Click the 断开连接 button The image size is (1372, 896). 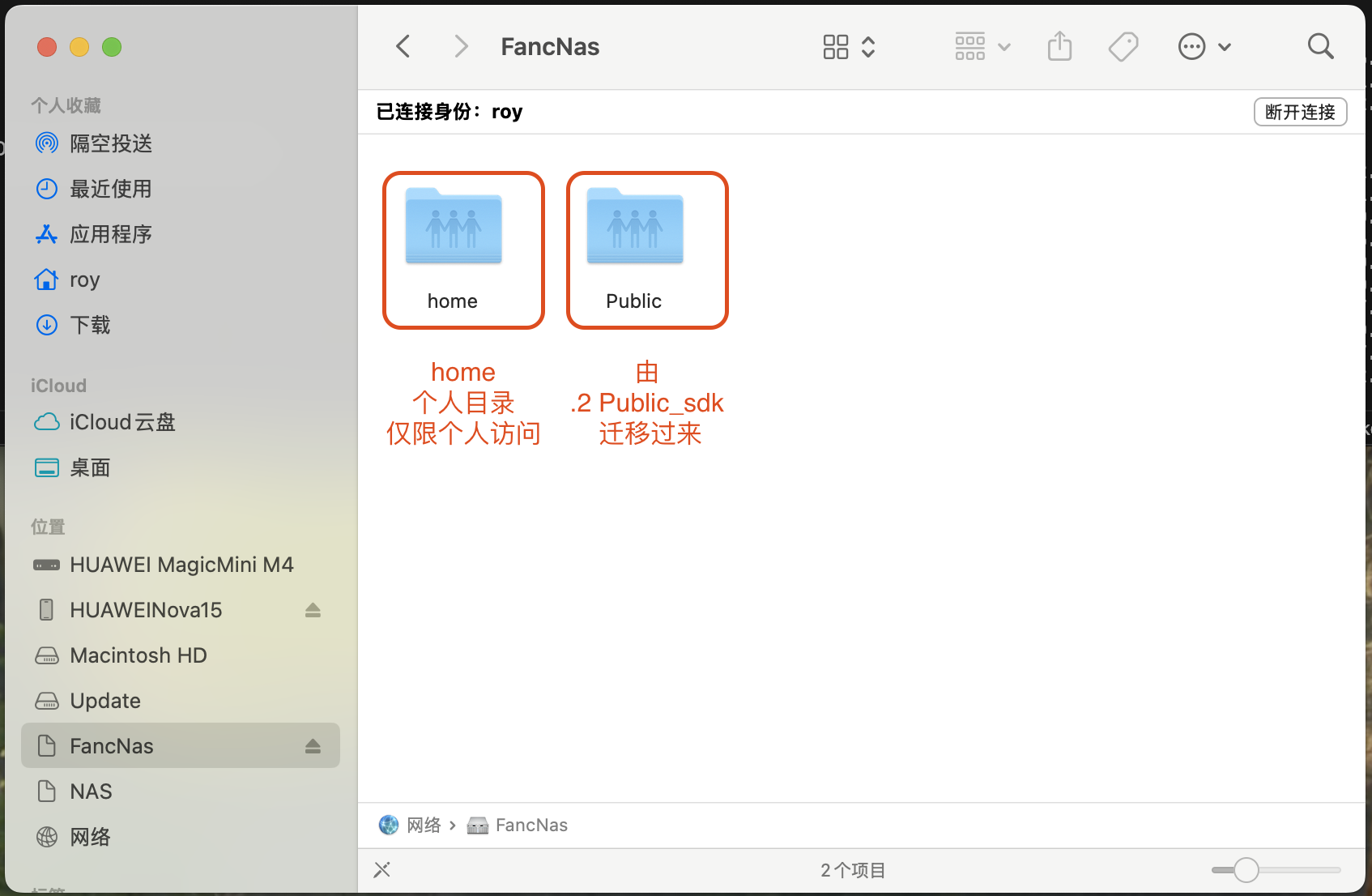point(1300,112)
